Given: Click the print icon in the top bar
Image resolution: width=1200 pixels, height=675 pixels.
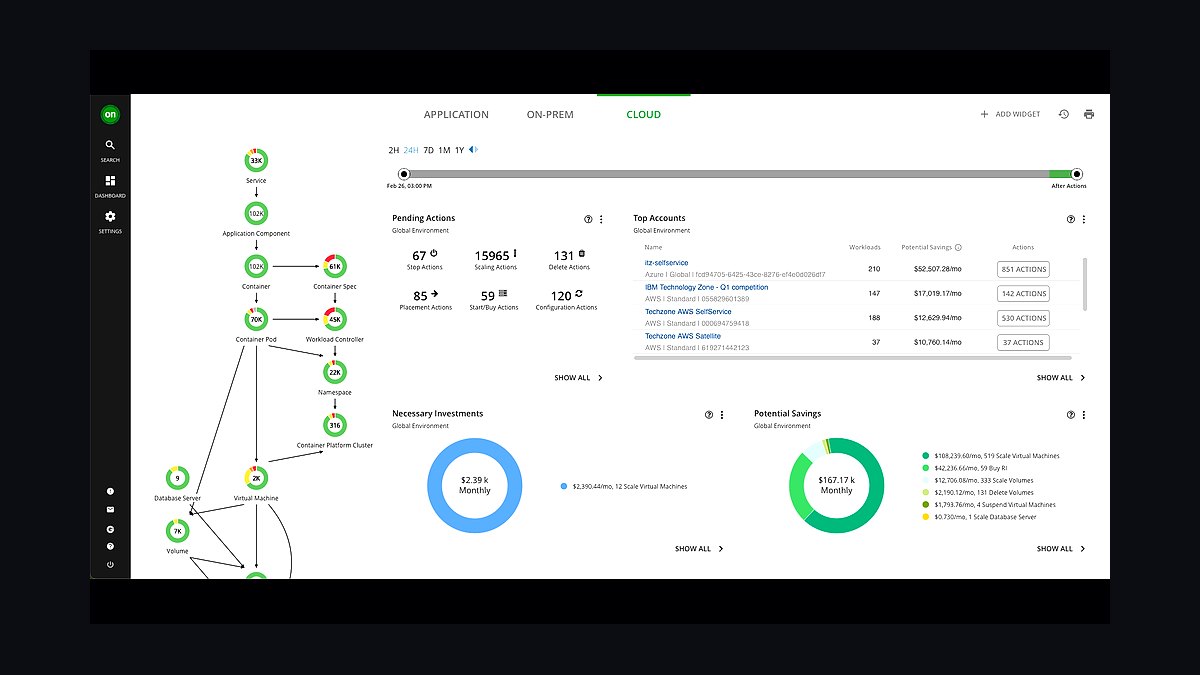Looking at the screenshot, I should [x=1089, y=114].
